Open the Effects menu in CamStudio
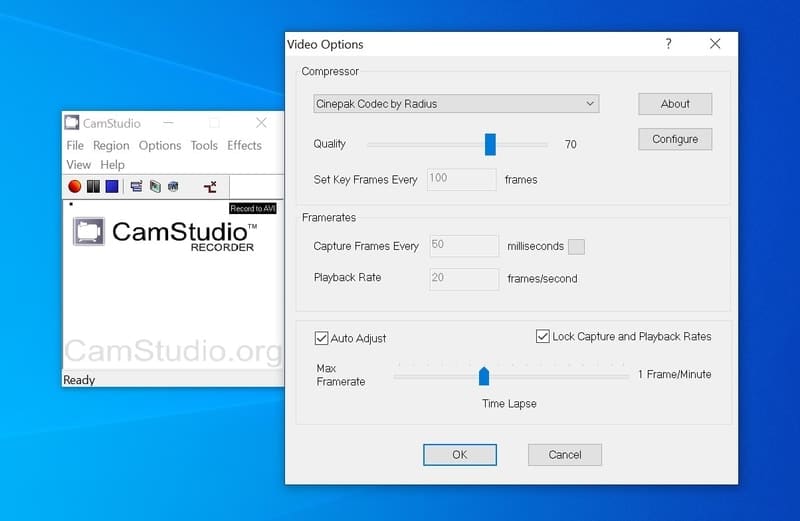The width and height of the screenshot is (800, 521). [244, 145]
